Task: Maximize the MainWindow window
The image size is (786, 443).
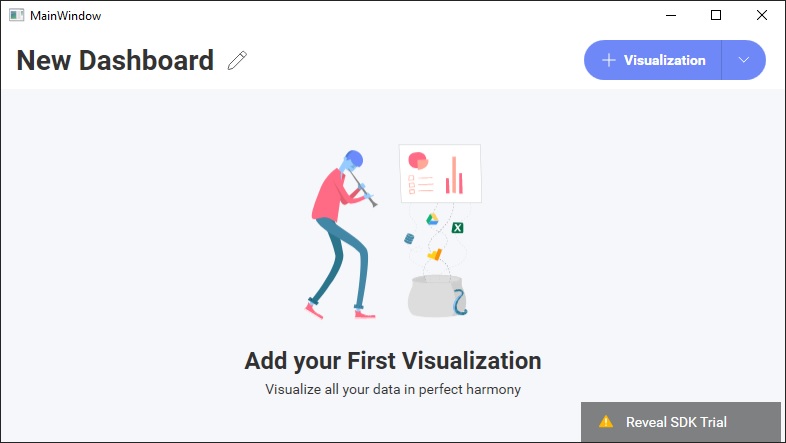Action: (716, 15)
